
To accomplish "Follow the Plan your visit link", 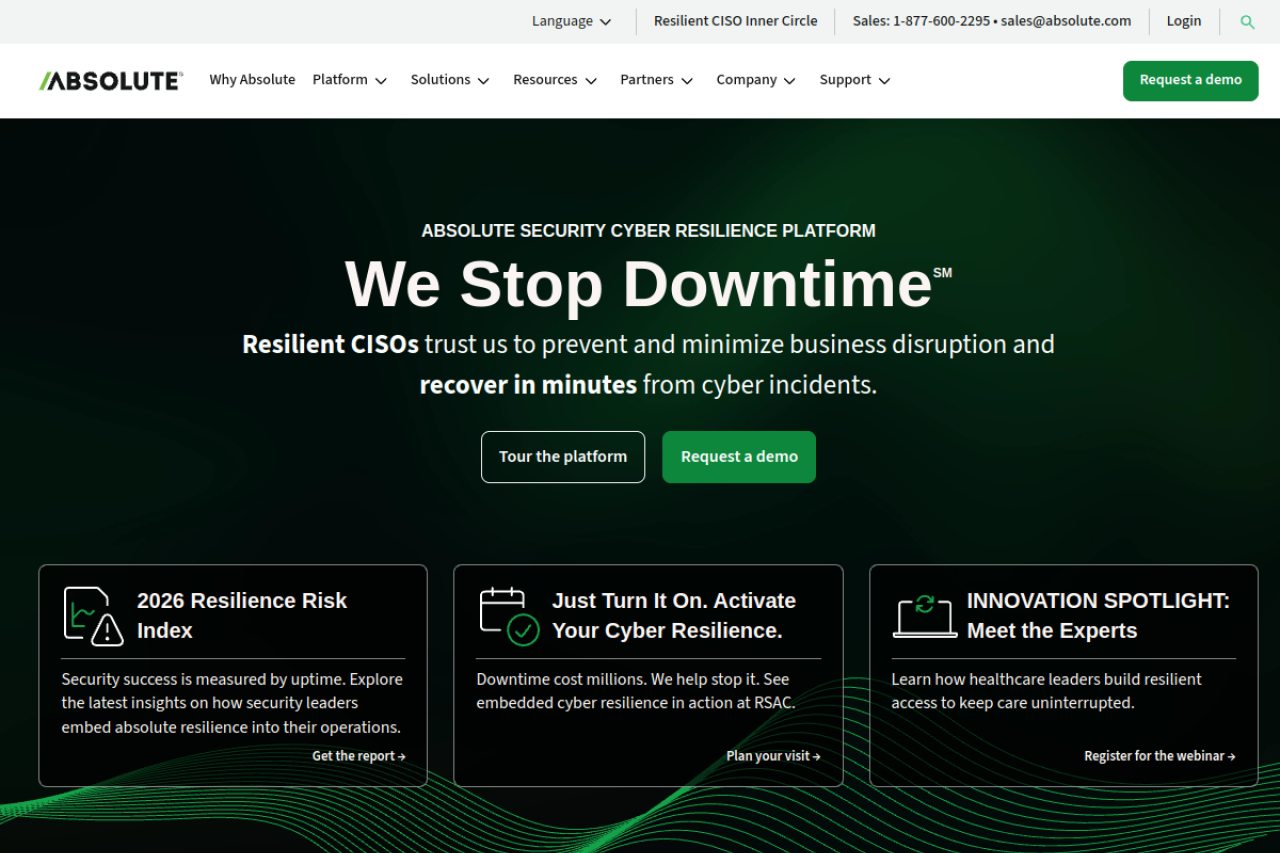I will pos(773,756).
